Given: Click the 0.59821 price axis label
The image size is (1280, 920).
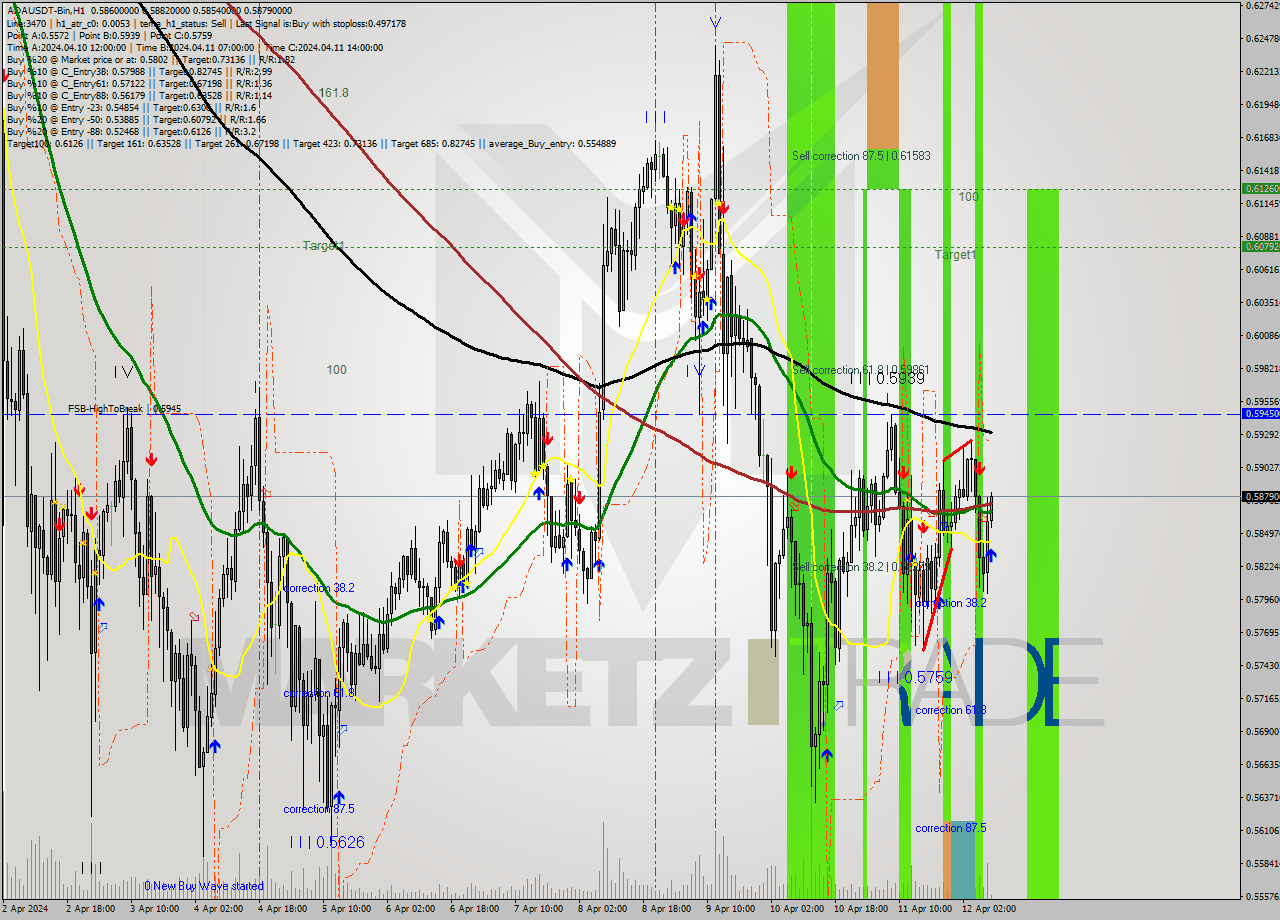Looking at the screenshot, I should tap(1262, 369).
